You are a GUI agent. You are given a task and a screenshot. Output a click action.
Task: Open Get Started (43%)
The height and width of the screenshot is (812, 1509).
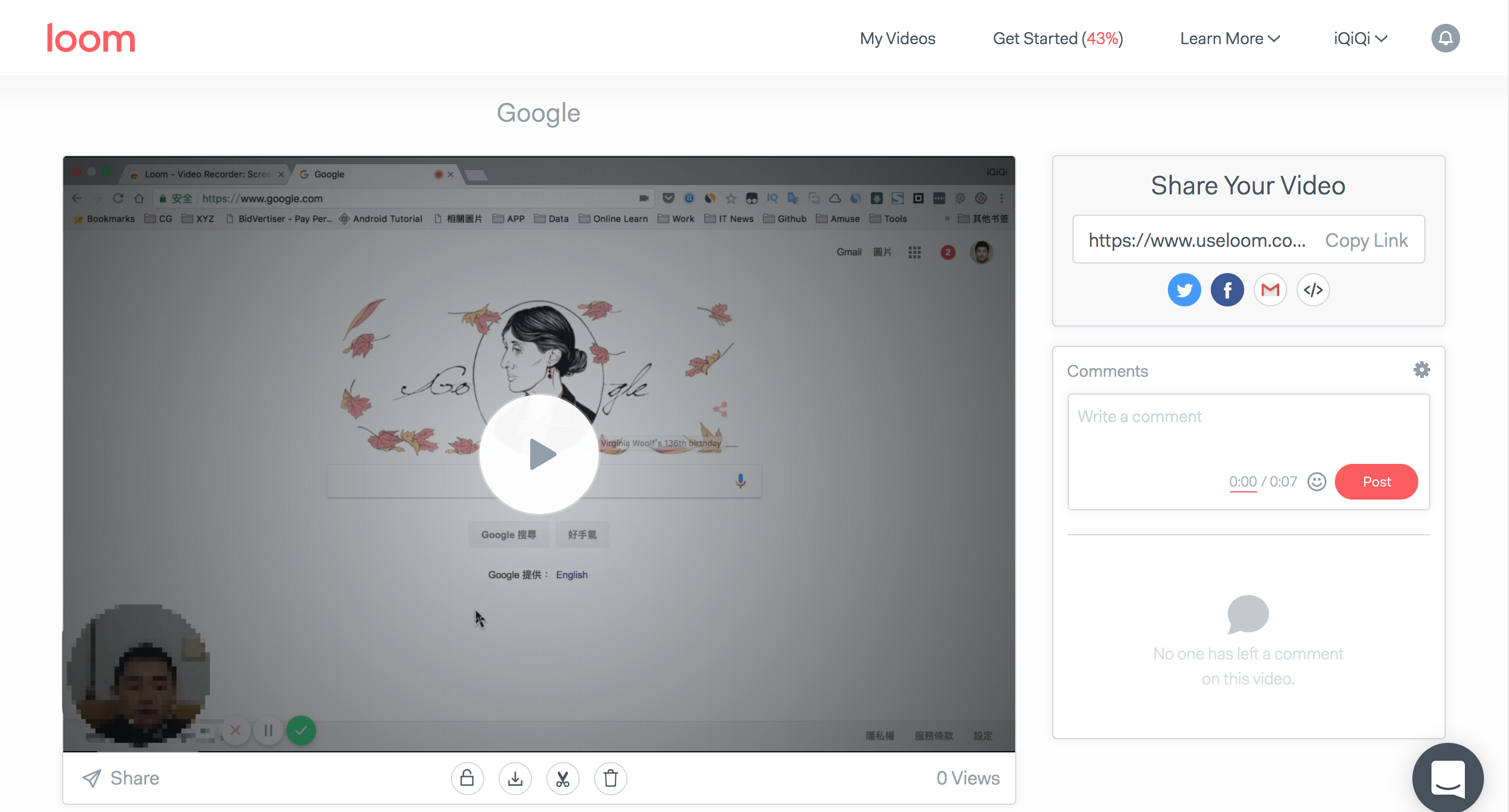coord(1057,38)
